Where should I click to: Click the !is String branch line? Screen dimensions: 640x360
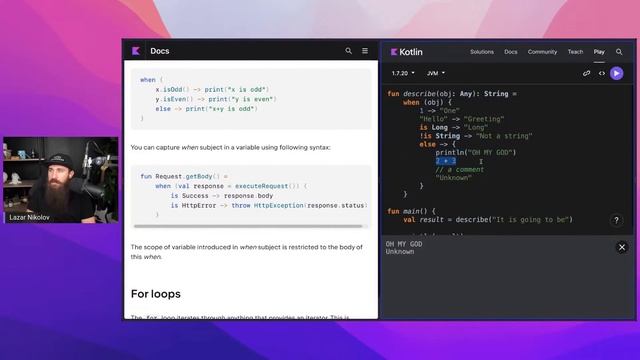[476, 136]
